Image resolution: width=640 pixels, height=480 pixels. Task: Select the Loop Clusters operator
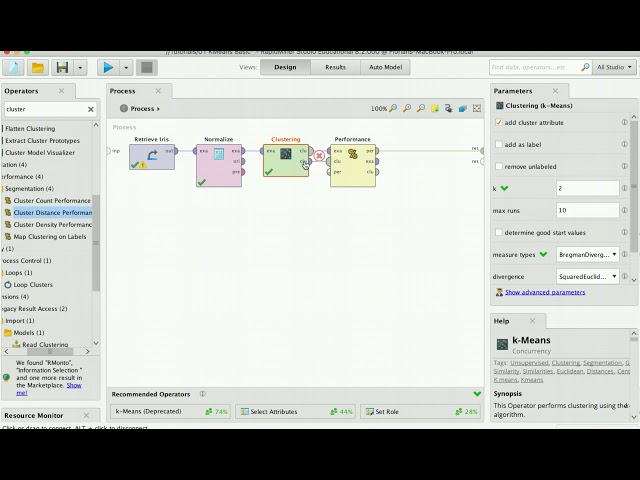click(x=33, y=284)
